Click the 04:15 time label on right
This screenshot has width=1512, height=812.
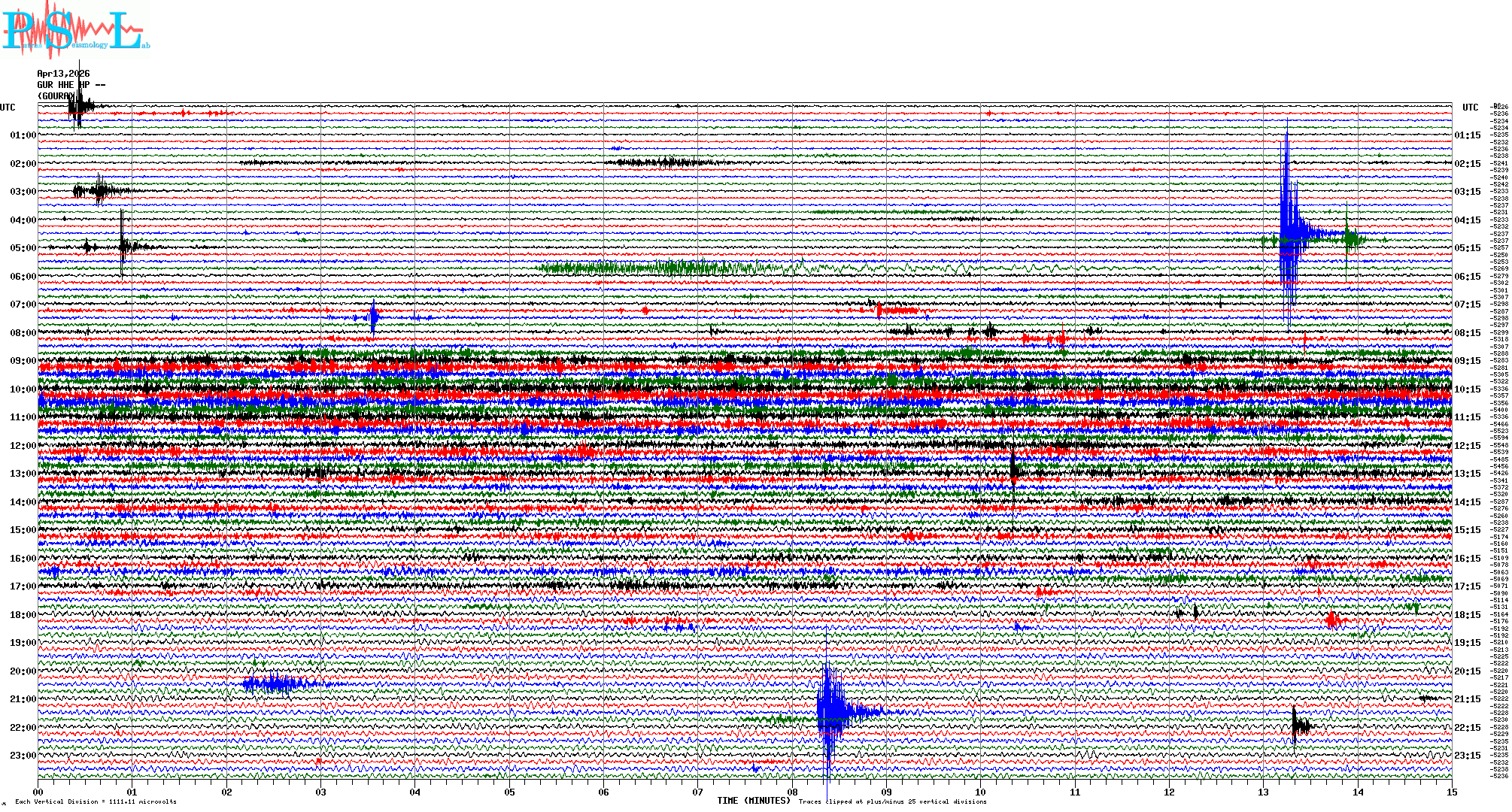tap(1467, 220)
